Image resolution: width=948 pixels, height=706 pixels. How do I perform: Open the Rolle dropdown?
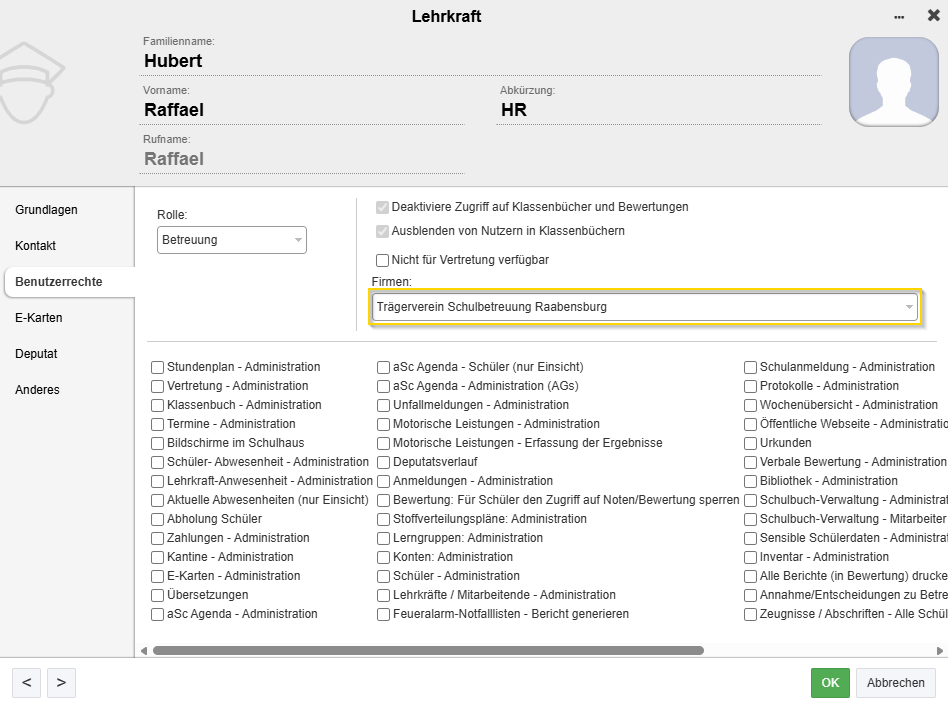(232, 240)
